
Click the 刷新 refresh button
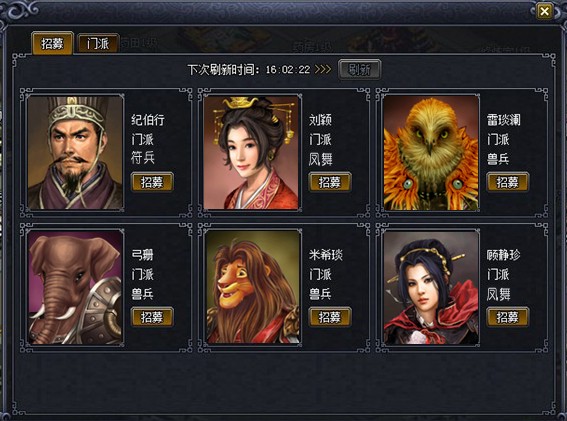[359, 69]
